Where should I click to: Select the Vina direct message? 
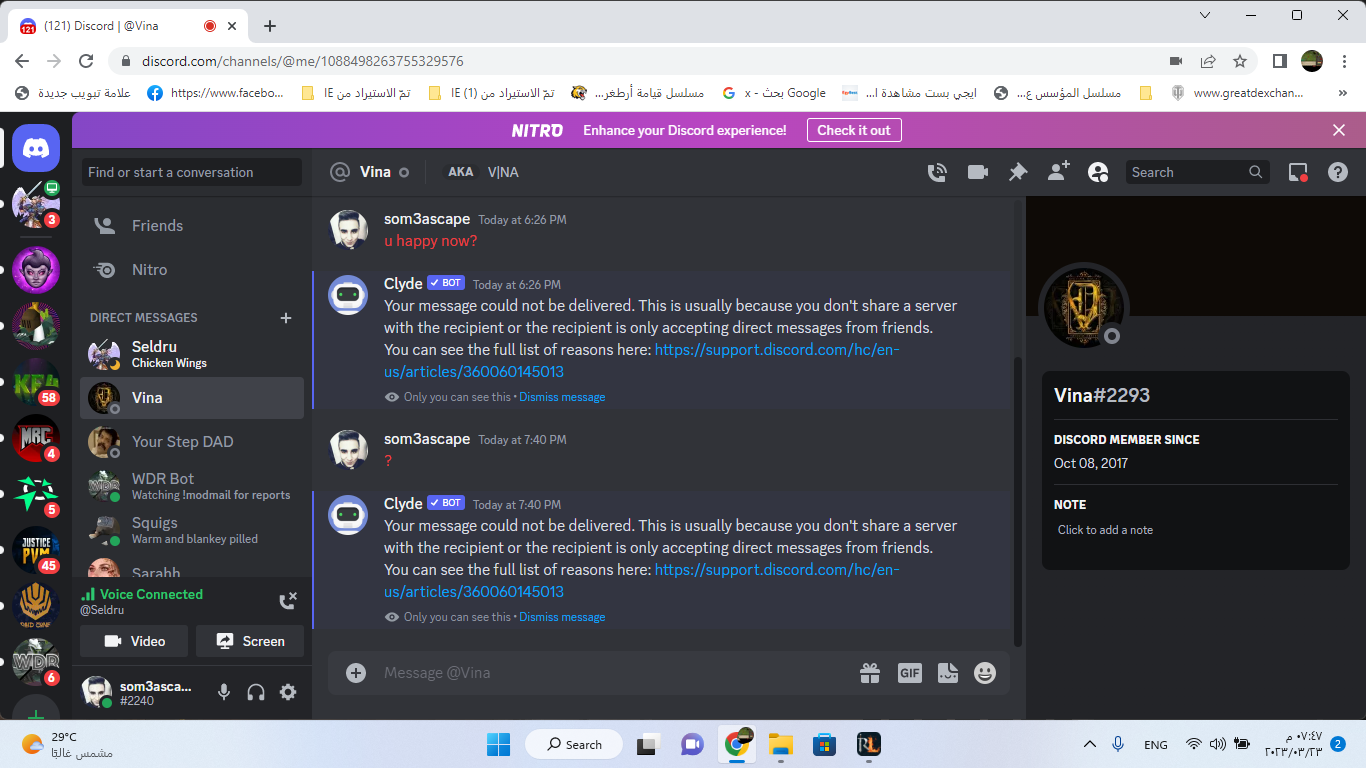pyautogui.click(x=192, y=398)
